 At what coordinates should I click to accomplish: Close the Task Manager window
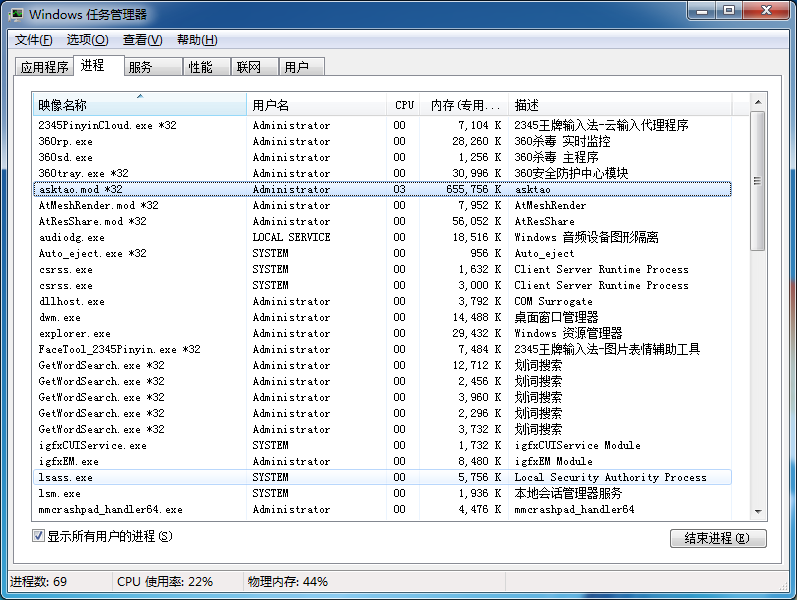point(766,11)
